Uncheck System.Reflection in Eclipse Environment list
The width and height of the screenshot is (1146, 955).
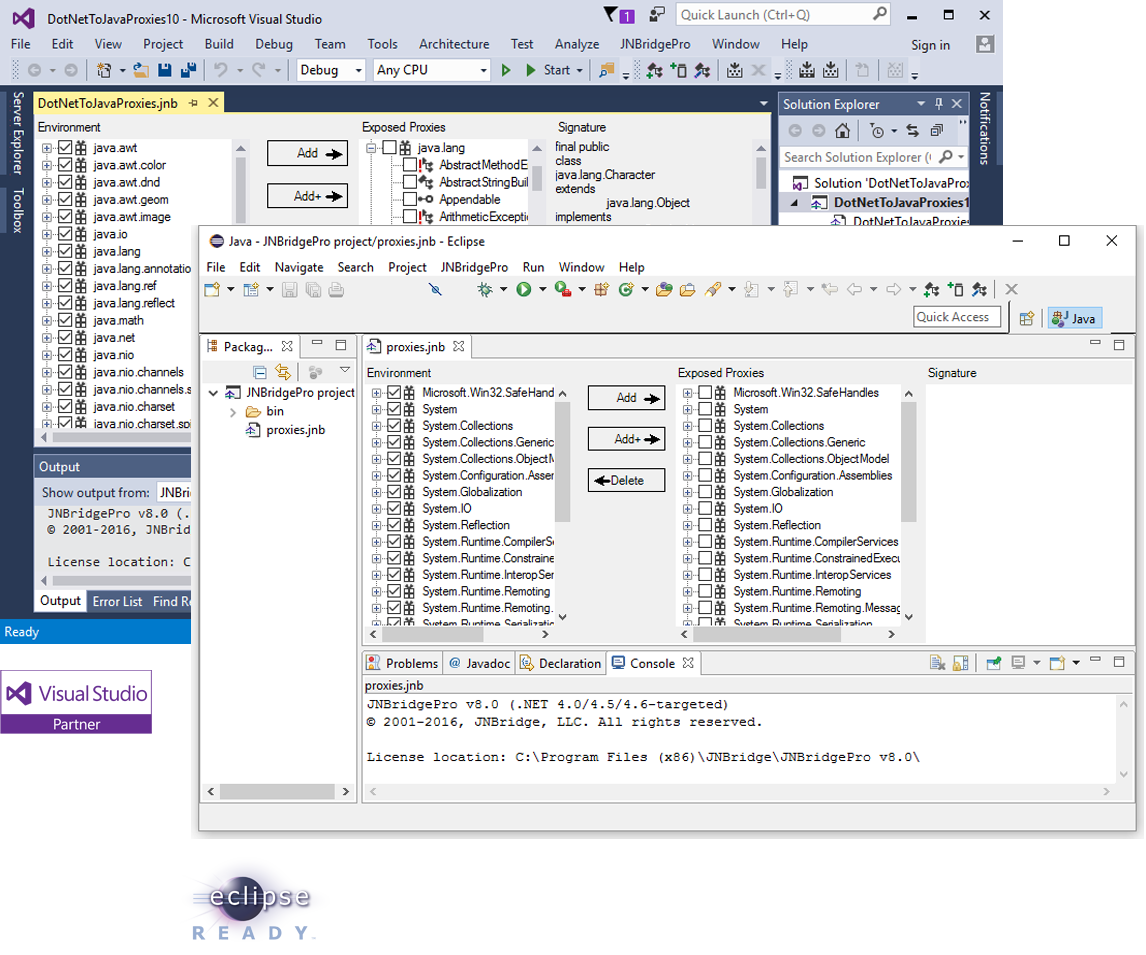[394, 525]
